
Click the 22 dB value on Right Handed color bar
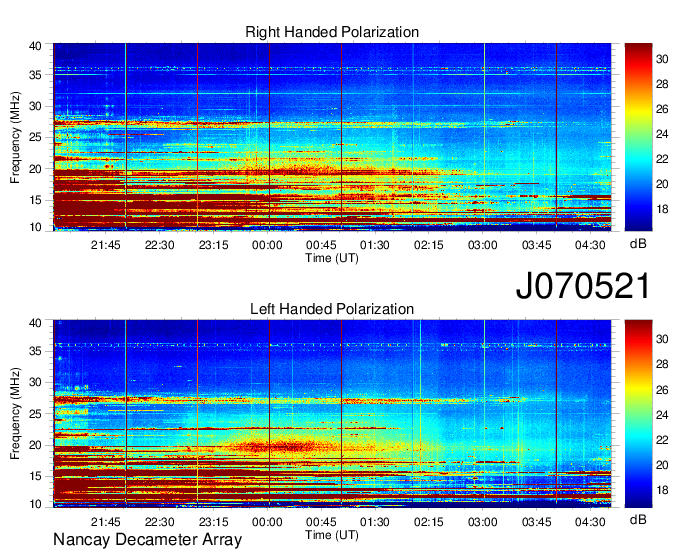click(x=662, y=159)
